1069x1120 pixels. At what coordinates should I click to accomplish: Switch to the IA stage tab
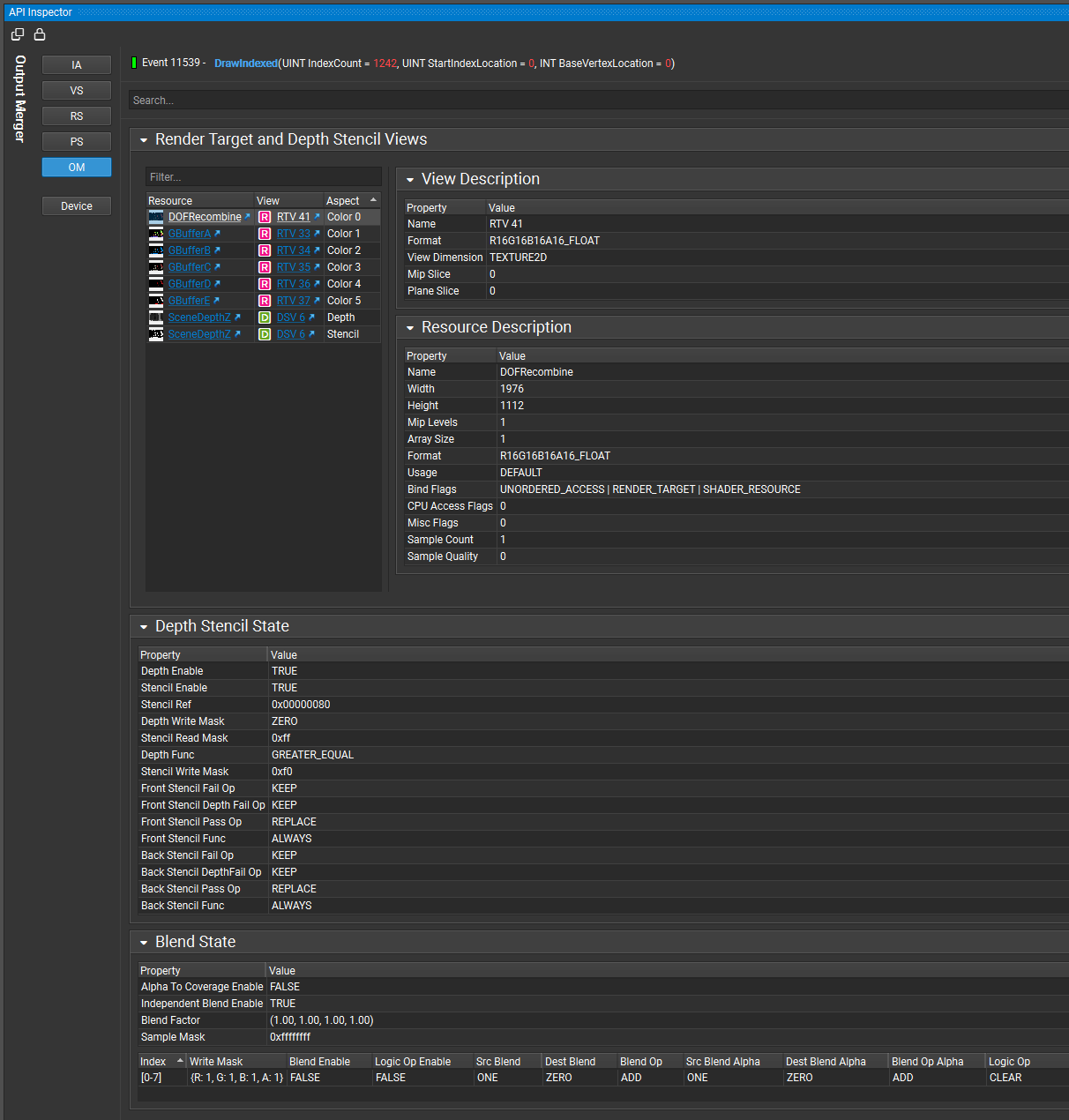[x=76, y=64]
